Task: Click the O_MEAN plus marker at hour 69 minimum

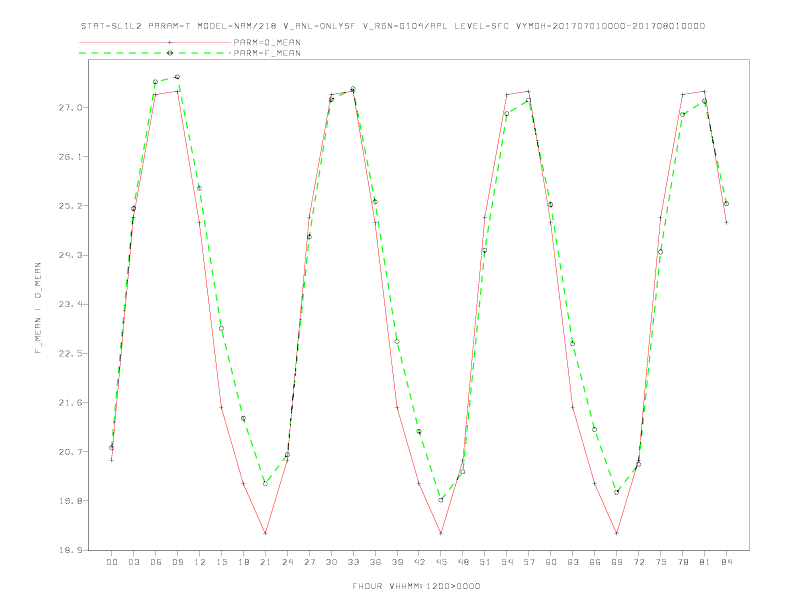Action: (x=617, y=533)
